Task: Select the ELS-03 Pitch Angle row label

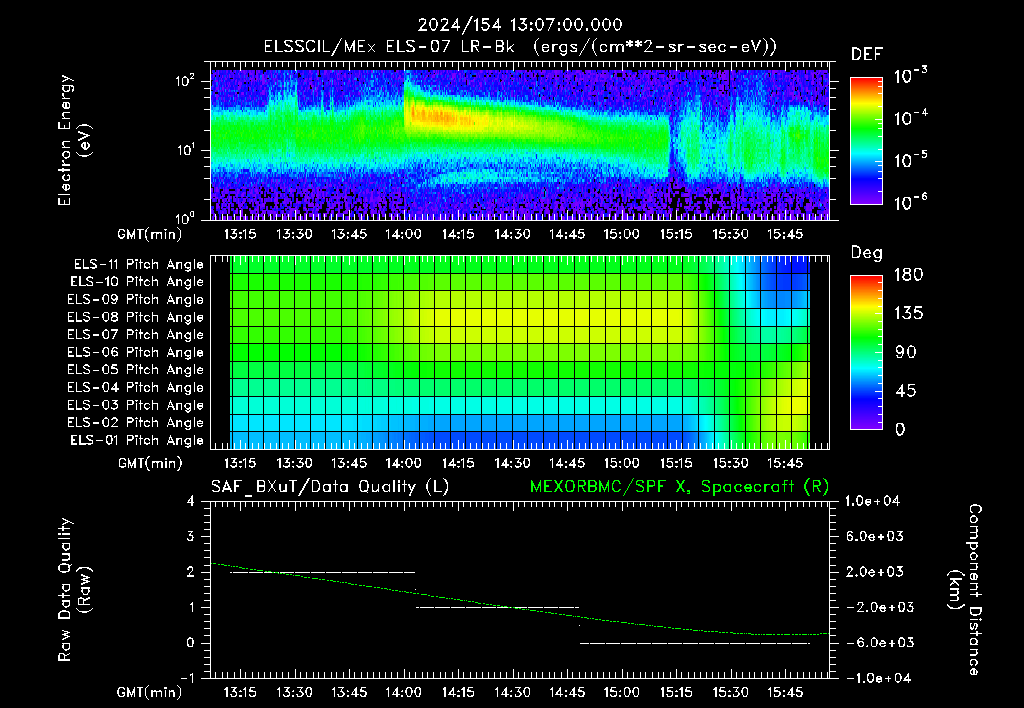Action: coord(135,405)
